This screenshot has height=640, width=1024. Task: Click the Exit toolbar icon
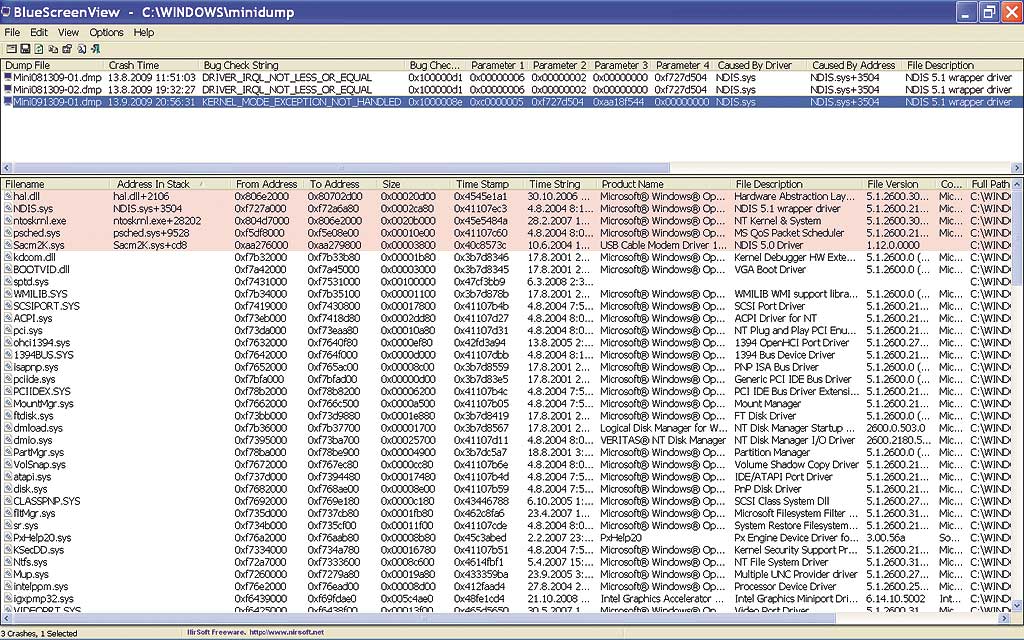[95, 49]
